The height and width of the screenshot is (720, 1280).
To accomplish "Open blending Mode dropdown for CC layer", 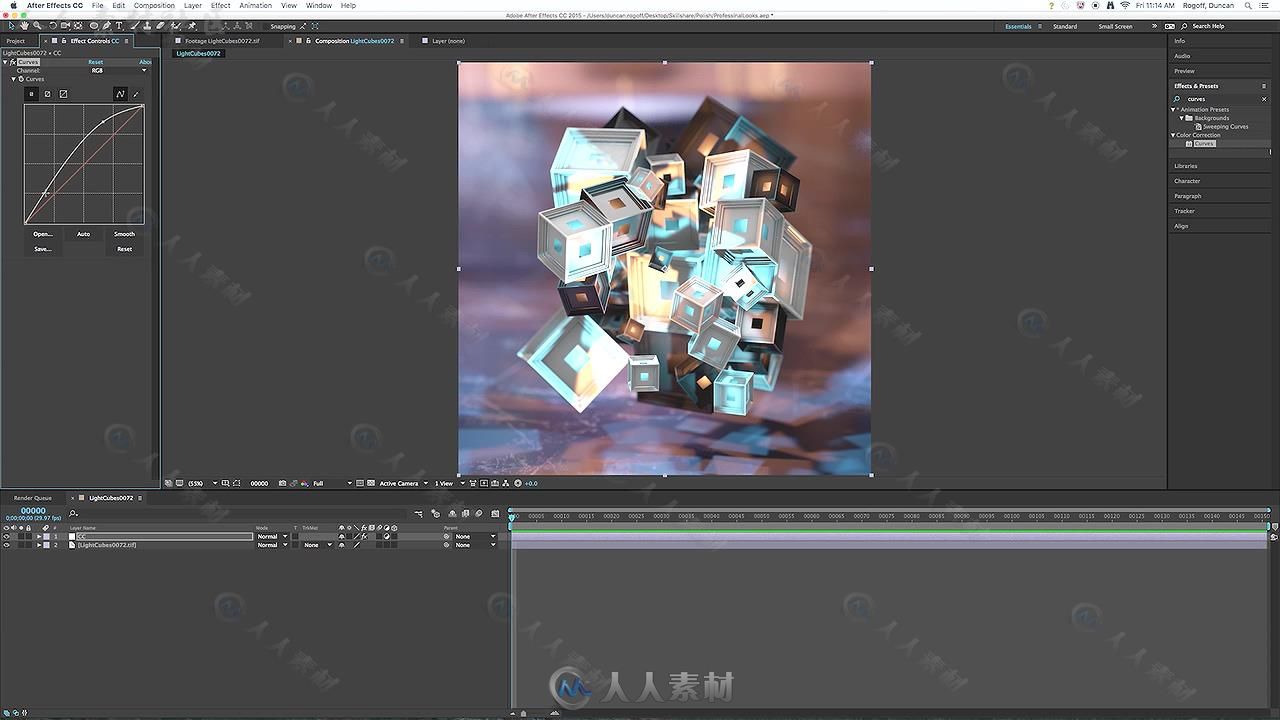I will [x=272, y=536].
